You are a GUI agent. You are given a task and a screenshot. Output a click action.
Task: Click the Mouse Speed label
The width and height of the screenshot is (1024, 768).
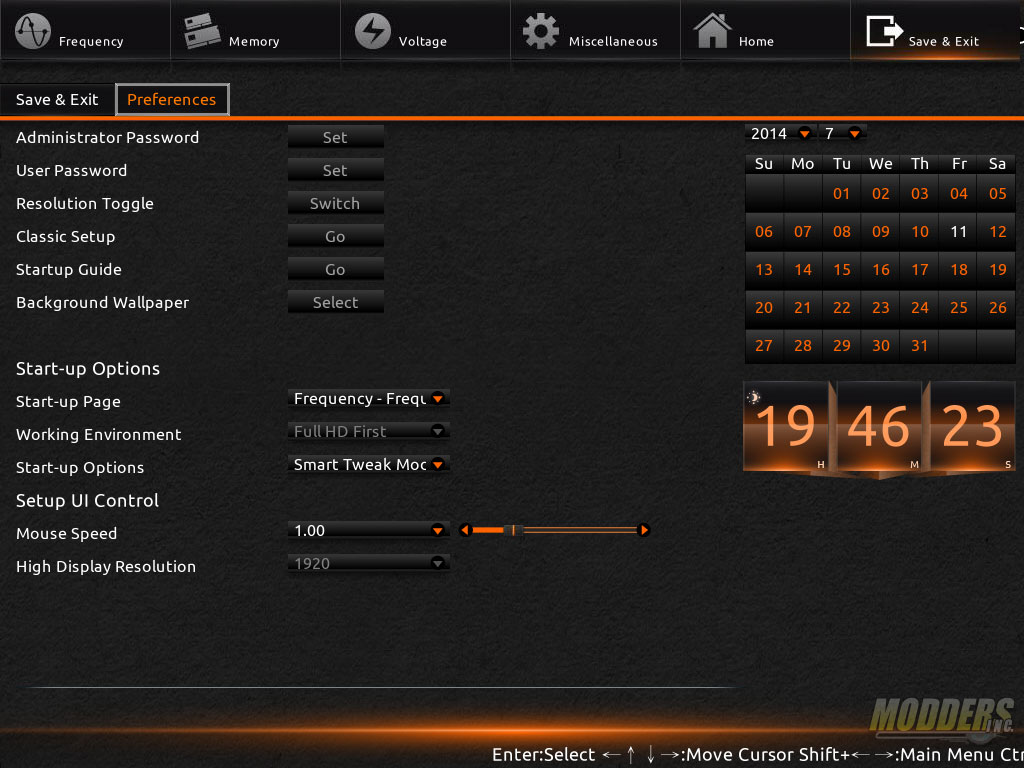point(67,534)
